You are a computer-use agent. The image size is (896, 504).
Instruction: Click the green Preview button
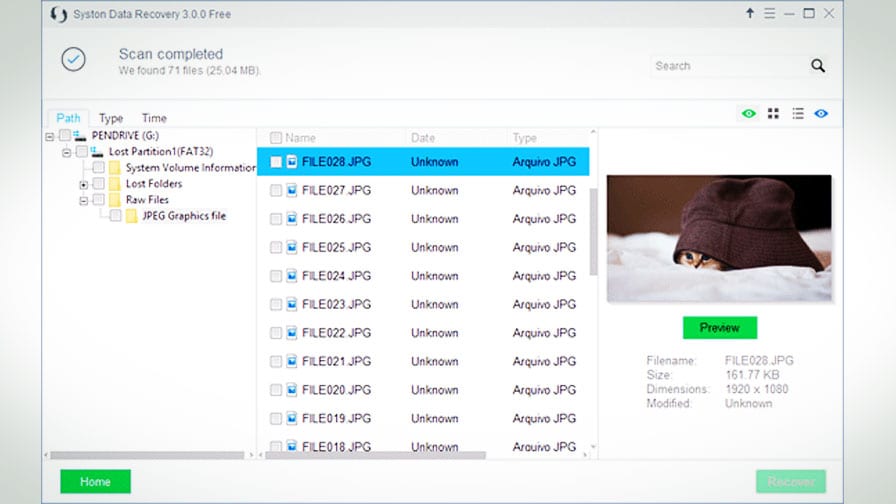pyautogui.click(x=720, y=327)
